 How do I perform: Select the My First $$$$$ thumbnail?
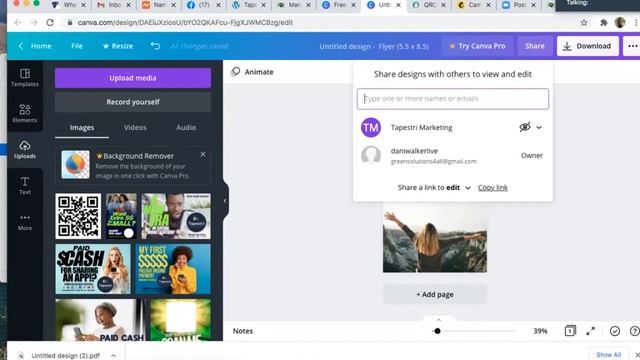click(173, 269)
